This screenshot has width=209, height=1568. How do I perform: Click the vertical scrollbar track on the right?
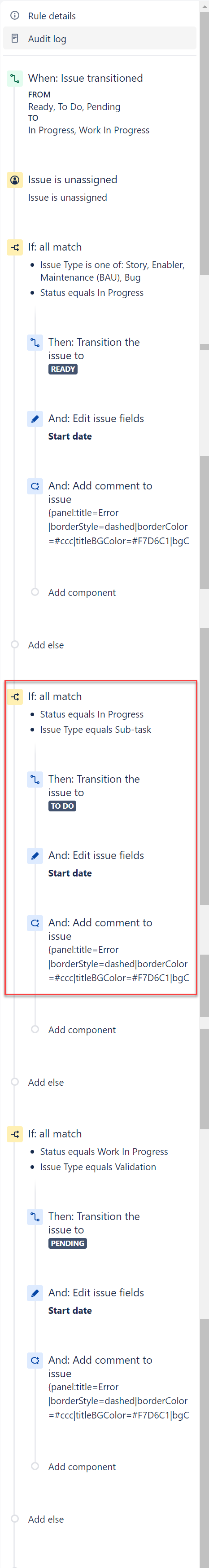point(204,784)
